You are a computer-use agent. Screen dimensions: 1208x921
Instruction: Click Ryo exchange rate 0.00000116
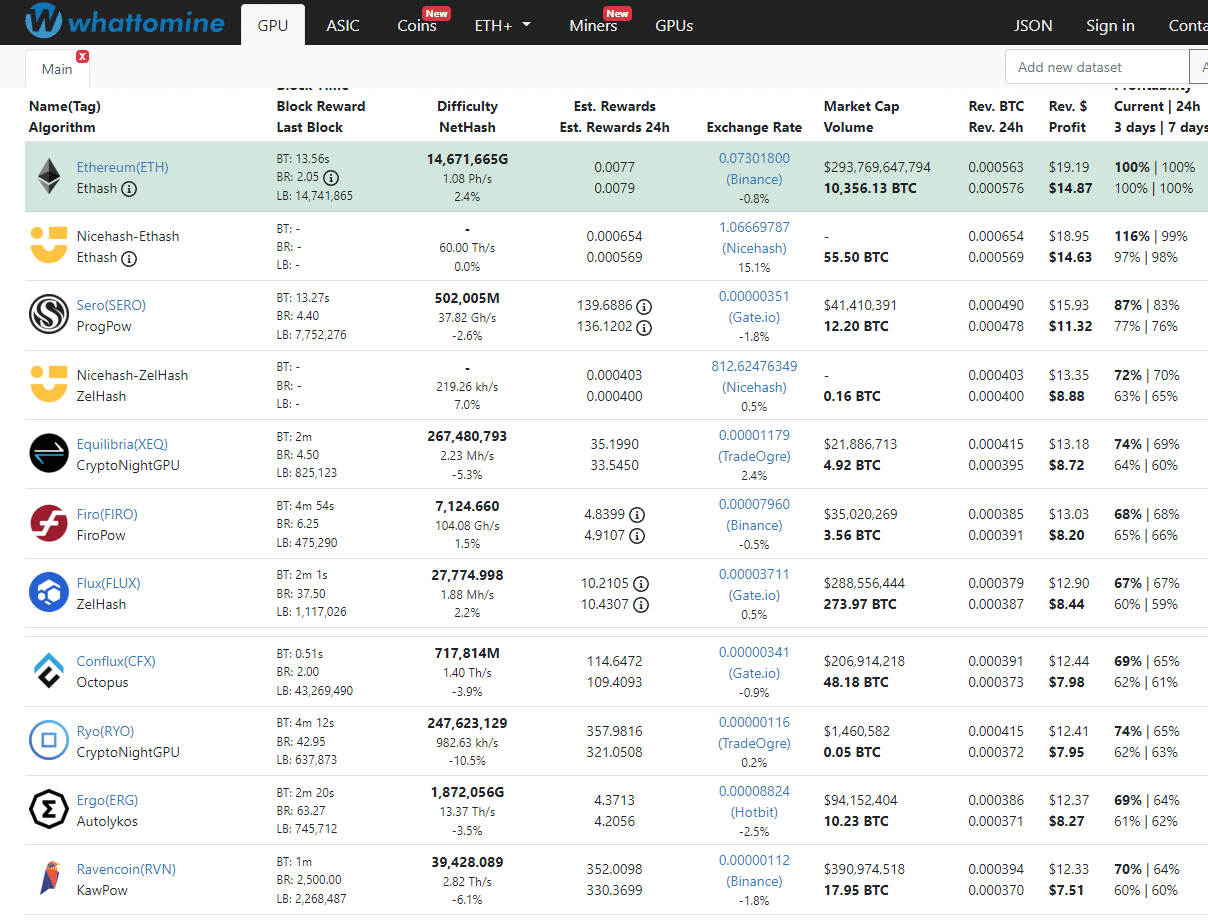[754, 722]
